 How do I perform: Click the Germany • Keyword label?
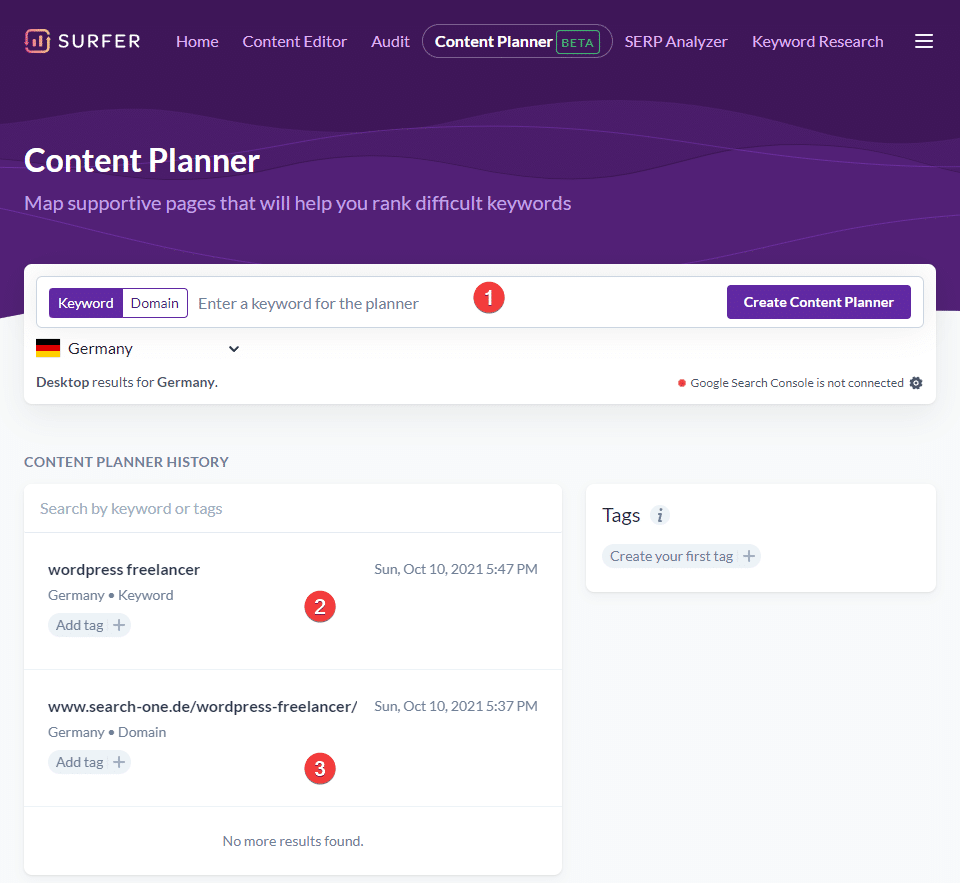point(111,595)
